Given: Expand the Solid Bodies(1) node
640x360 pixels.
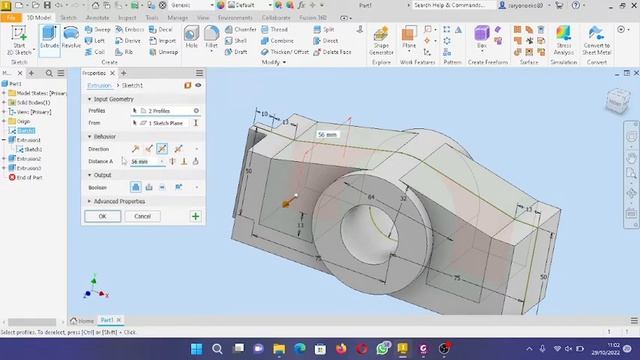Looking at the screenshot, I should [4, 102].
